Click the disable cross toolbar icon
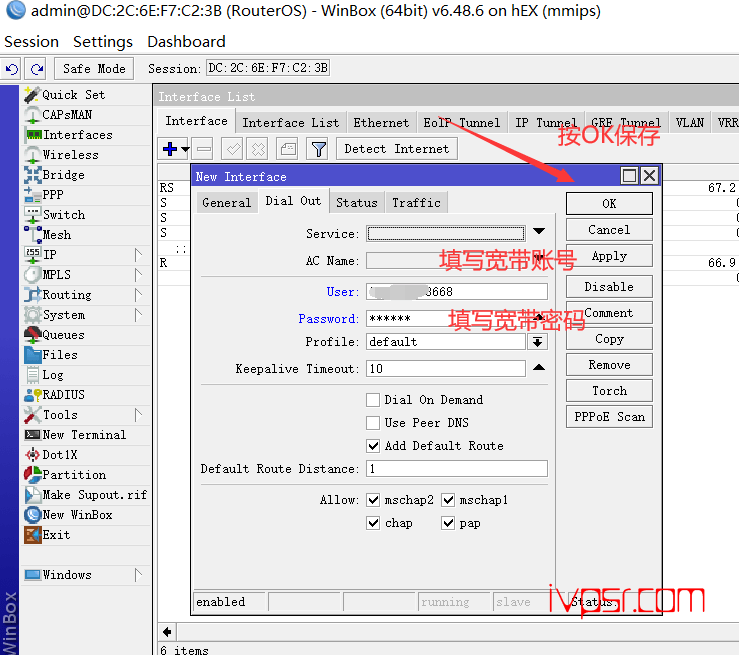Viewport: 739px width, 655px height. (258, 149)
